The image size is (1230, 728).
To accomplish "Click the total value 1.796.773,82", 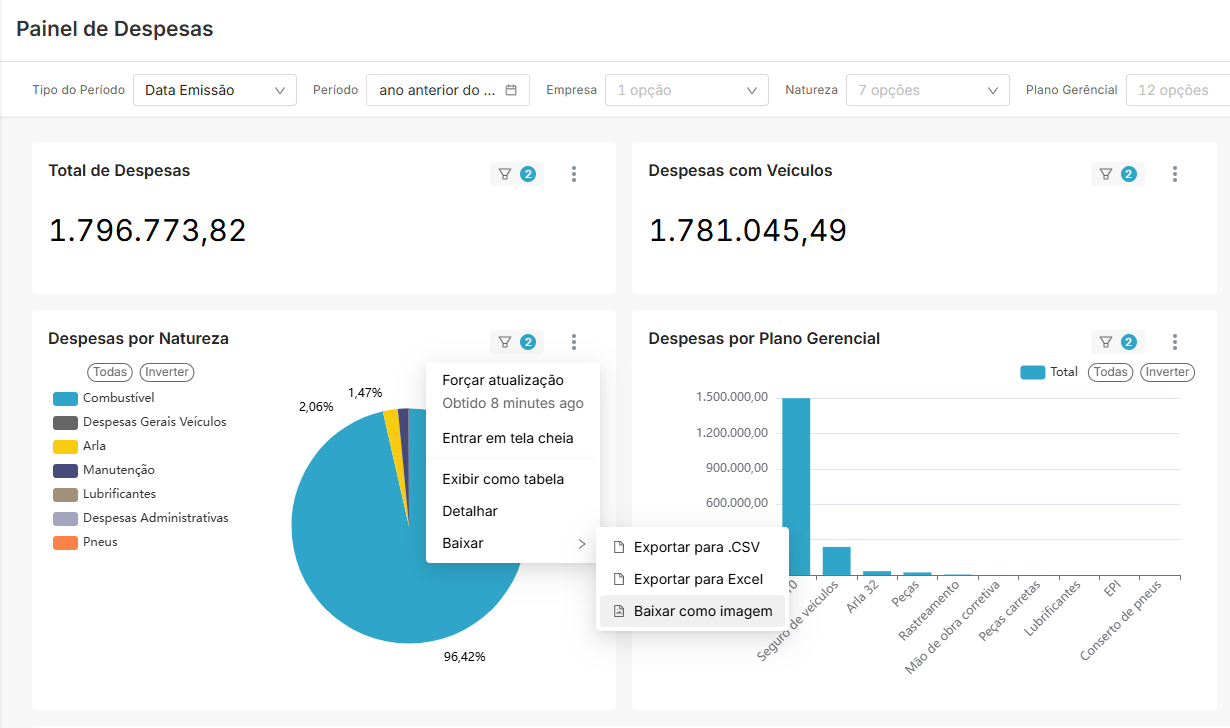I will point(148,231).
